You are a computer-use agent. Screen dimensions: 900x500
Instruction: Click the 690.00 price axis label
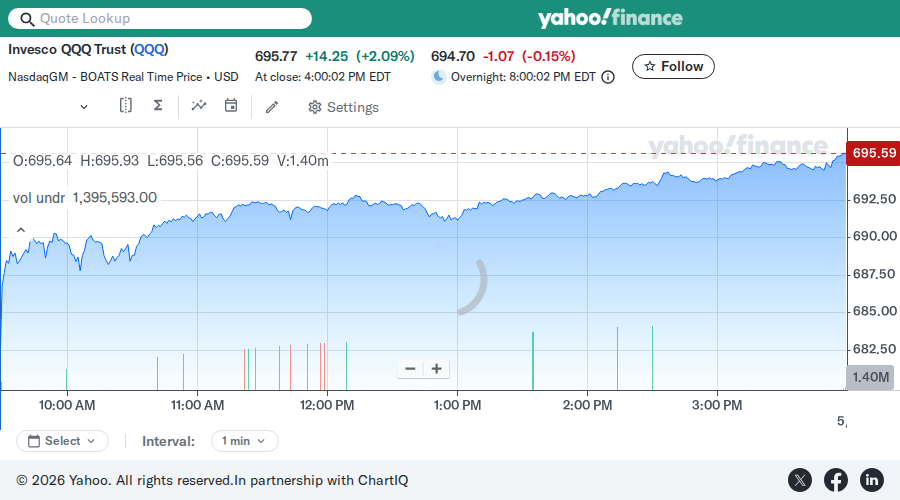[x=875, y=236]
